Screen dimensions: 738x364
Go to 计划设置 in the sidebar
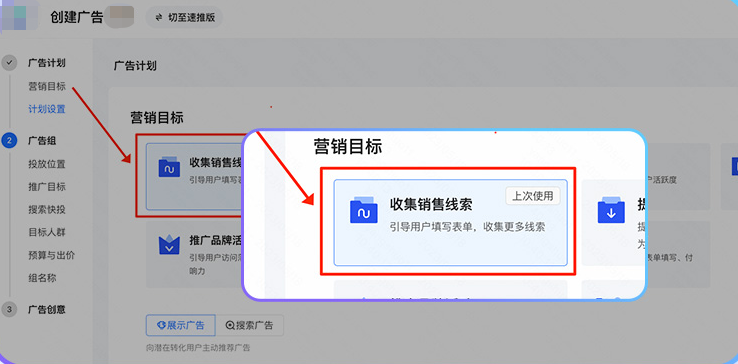[x=47, y=109]
